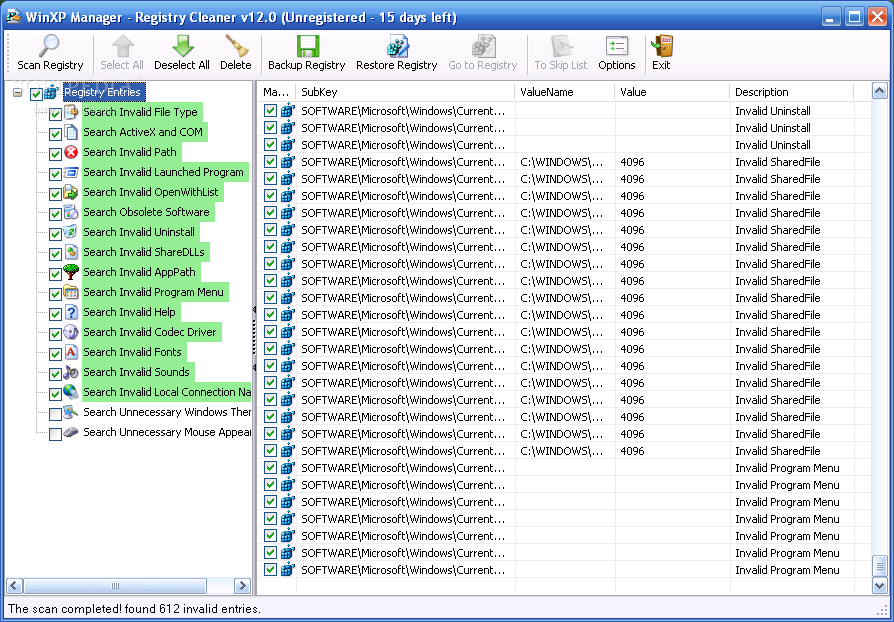This screenshot has height=622, width=894.
Task: Select the Registry Entries root label
Action: (x=102, y=92)
